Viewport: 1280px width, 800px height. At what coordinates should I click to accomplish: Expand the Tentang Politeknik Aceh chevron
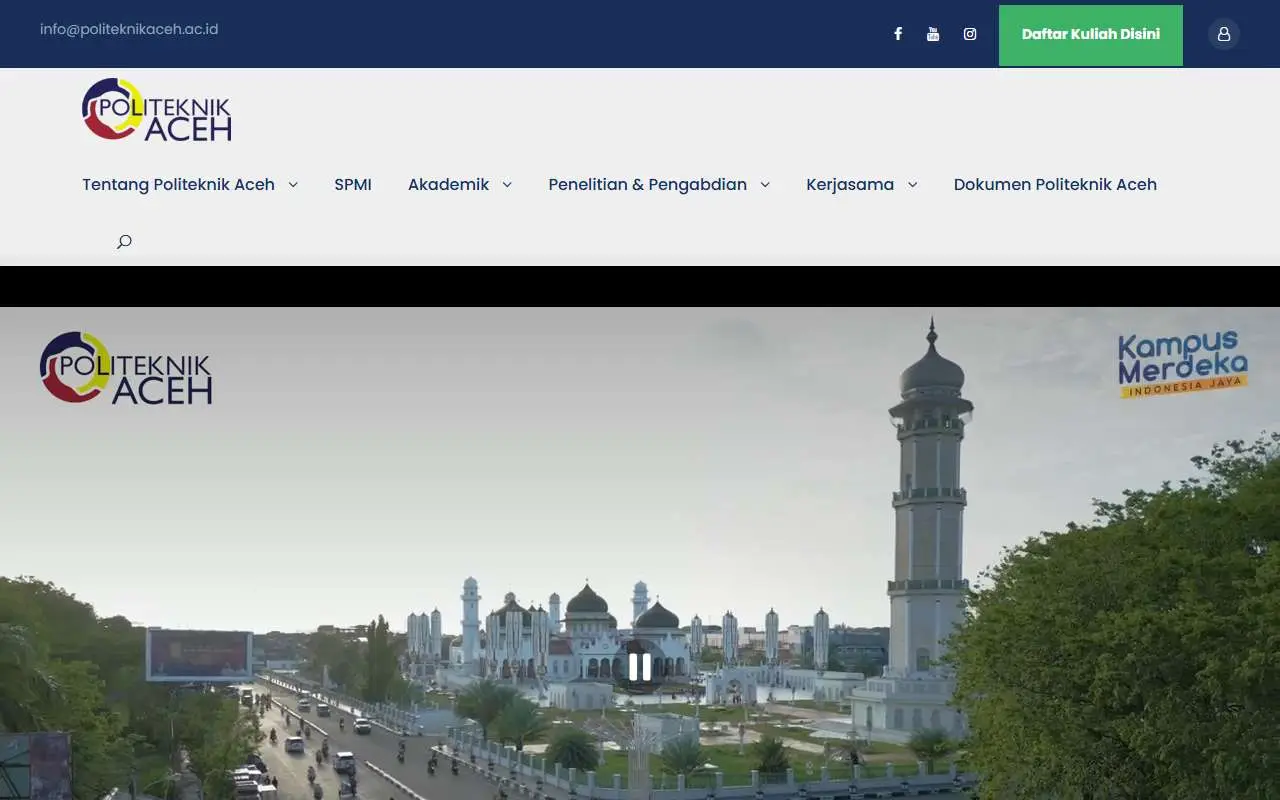[x=293, y=184]
